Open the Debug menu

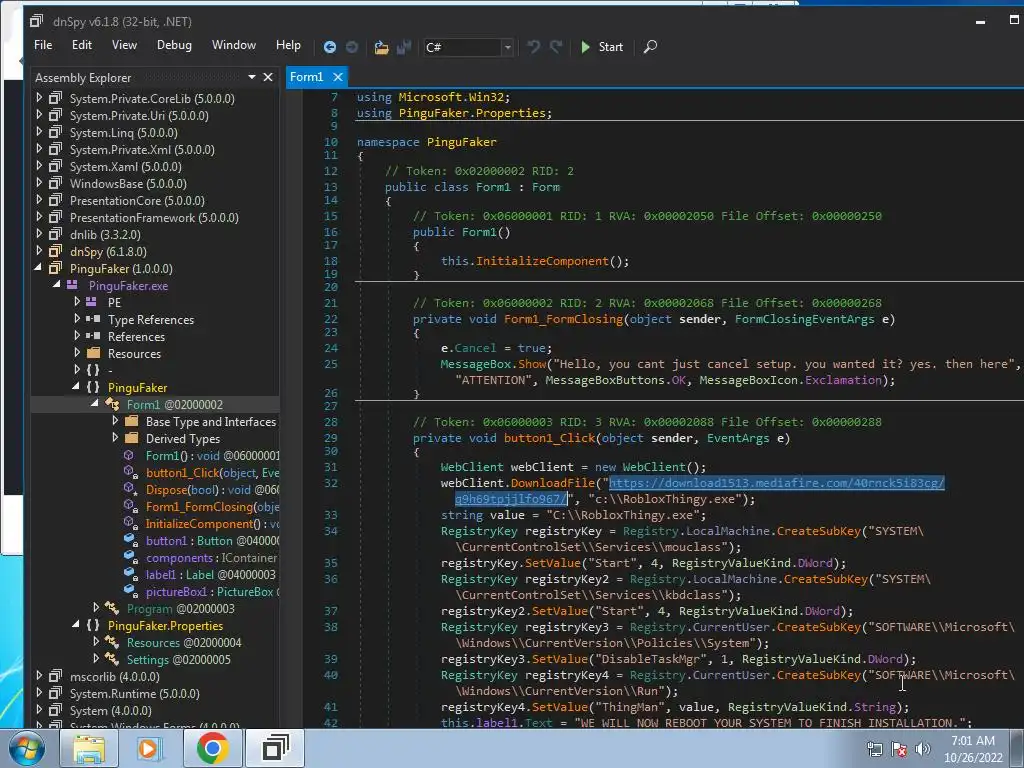(174, 45)
